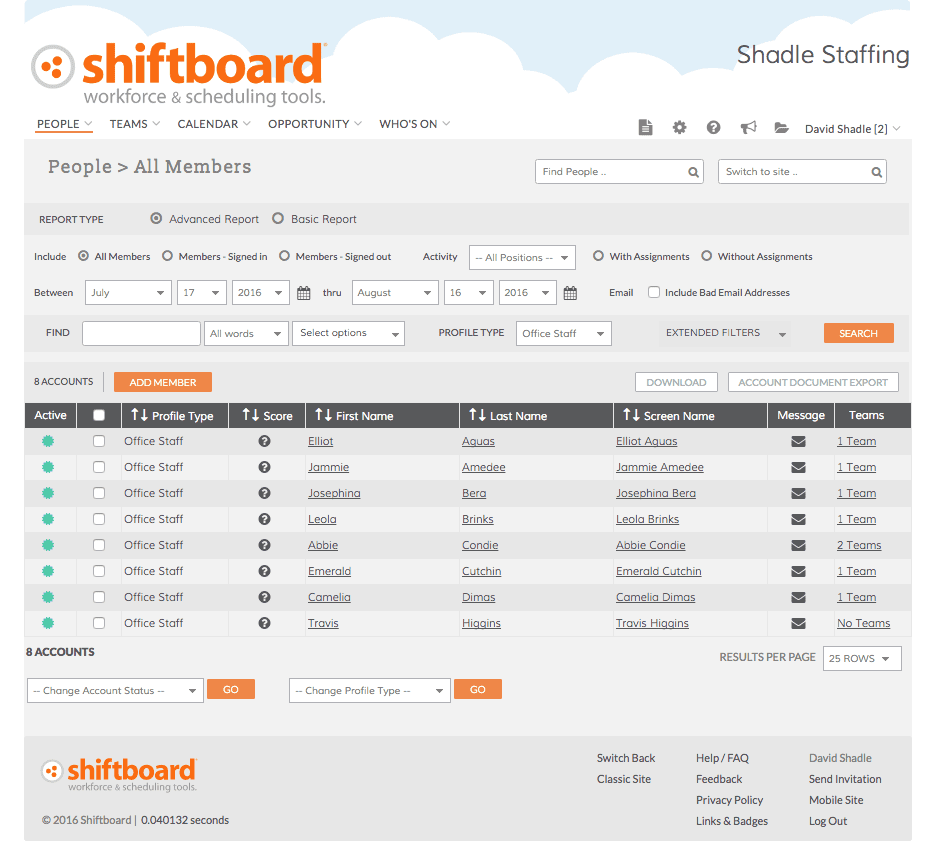
Task: Open Change Account Status dropdown
Action: click(115, 690)
